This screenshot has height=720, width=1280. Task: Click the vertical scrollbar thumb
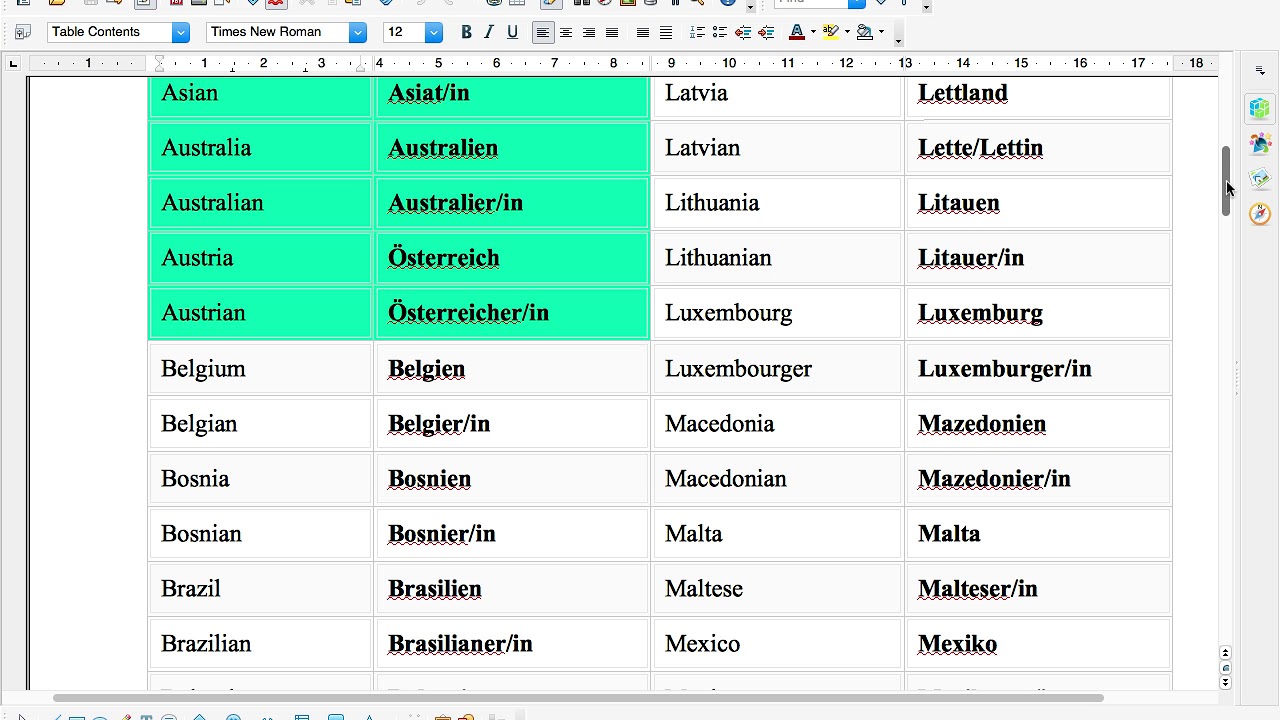tap(1226, 180)
